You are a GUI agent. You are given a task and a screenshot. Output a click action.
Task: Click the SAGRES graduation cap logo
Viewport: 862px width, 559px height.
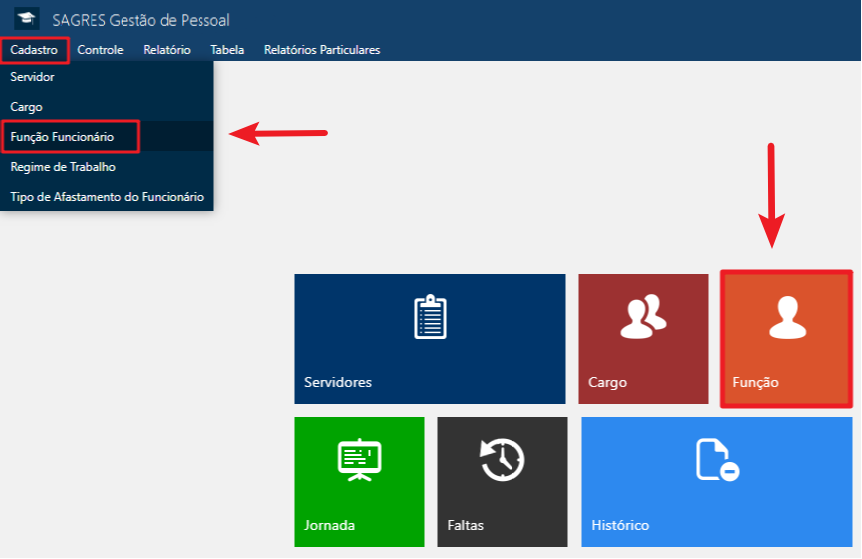click(x=27, y=19)
